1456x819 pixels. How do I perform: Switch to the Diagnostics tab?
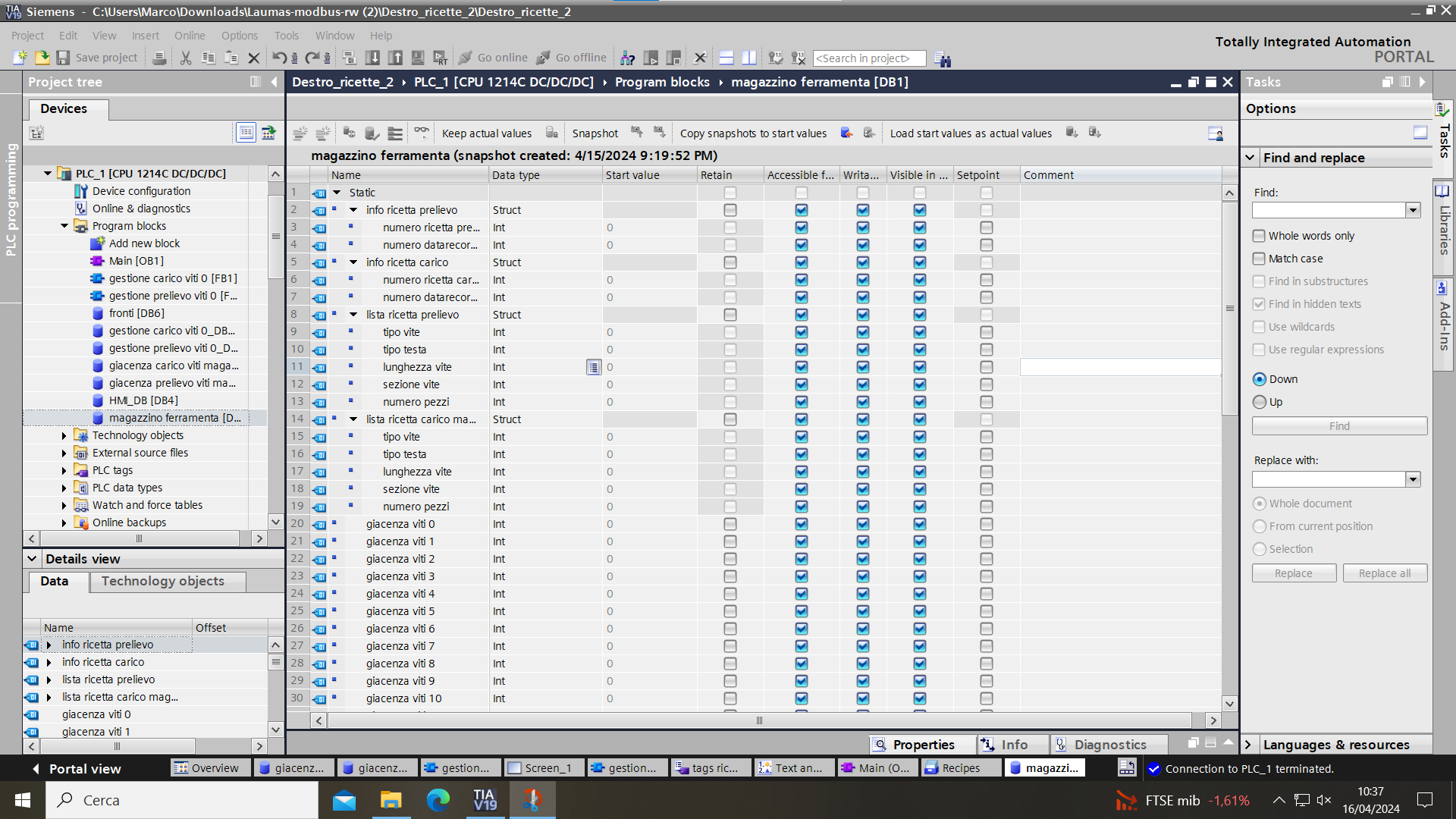click(x=1109, y=745)
